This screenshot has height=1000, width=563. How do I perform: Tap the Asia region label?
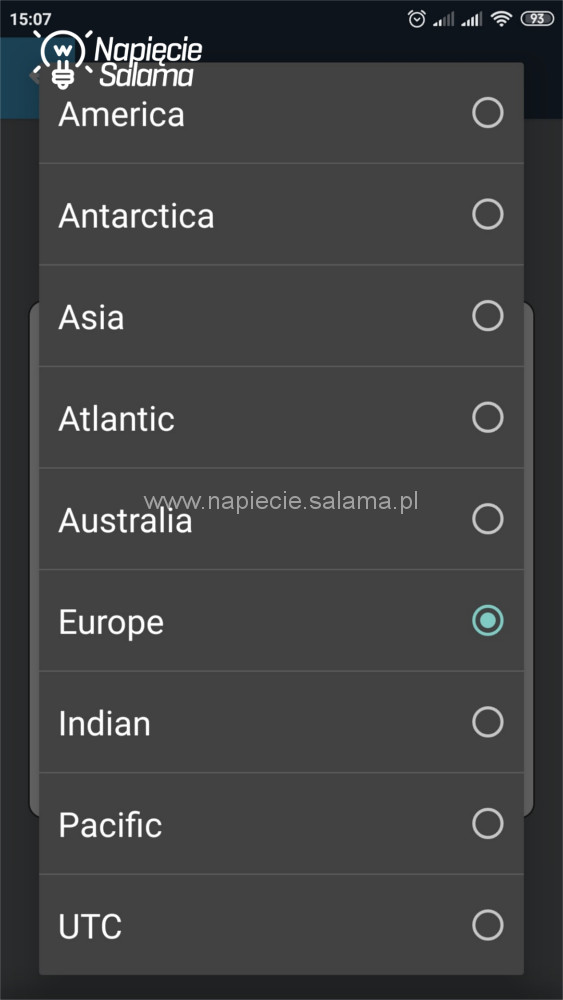[91, 317]
